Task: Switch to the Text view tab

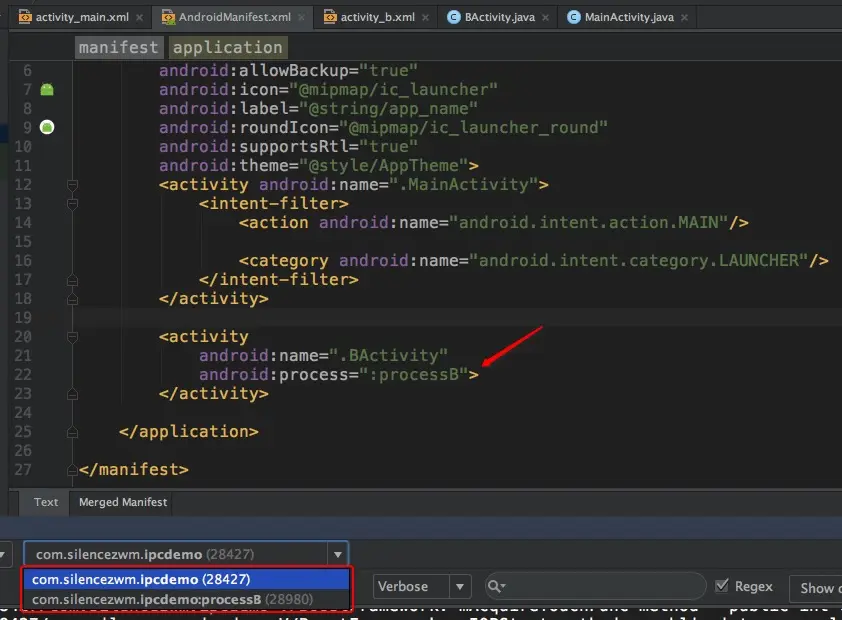Action: pyautogui.click(x=46, y=502)
